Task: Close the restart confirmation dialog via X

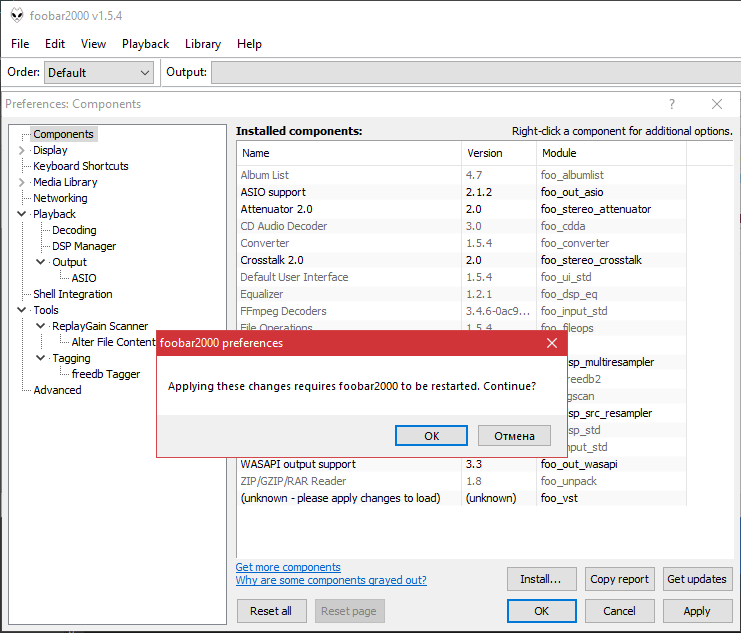Action: pyautogui.click(x=551, y=343)
